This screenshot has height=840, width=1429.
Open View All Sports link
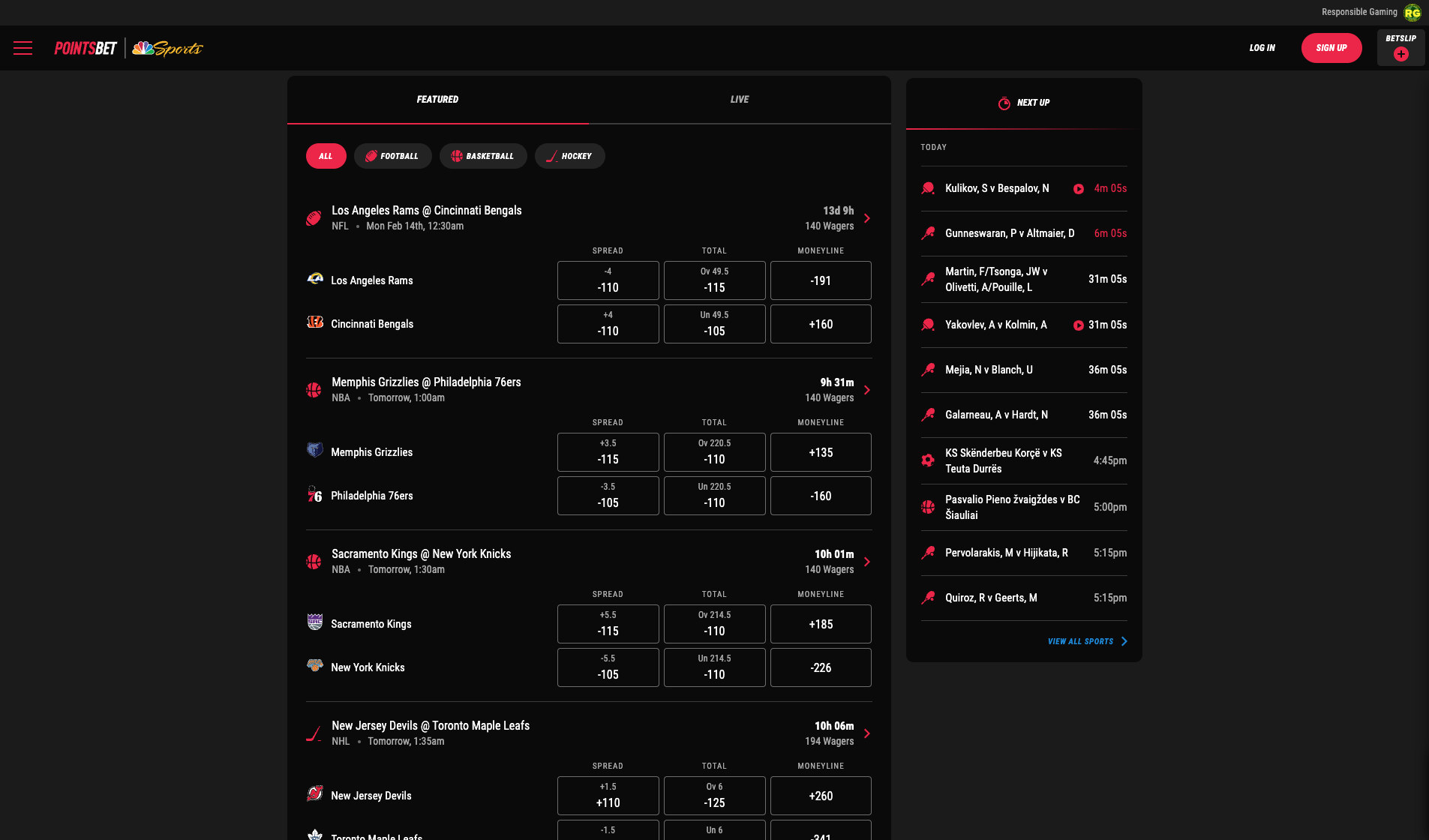(1088, 641)
